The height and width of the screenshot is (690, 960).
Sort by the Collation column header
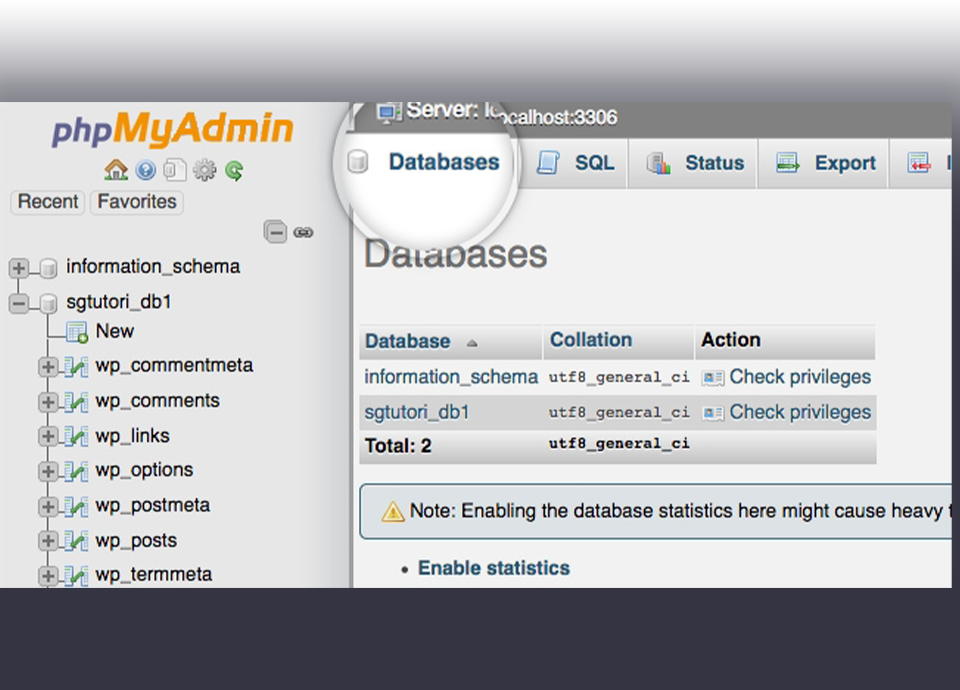[x=591, y=340]
